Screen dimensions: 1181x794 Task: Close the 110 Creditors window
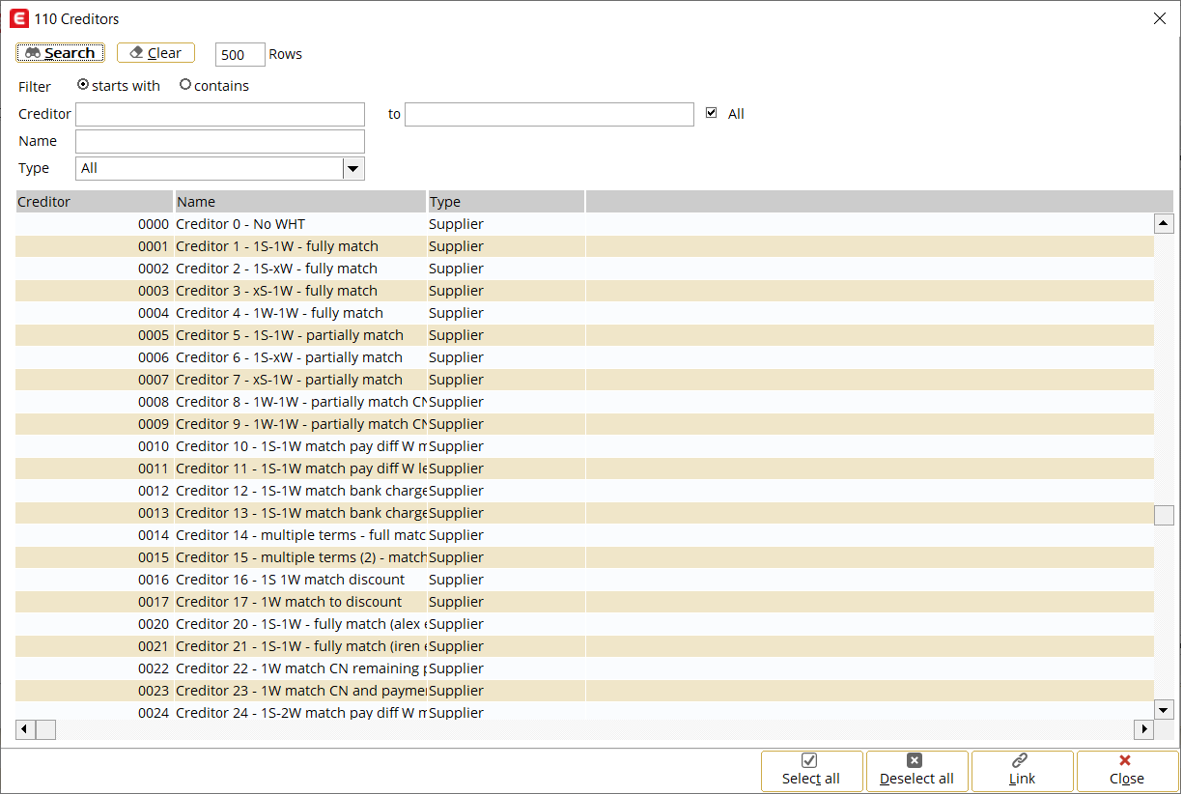click(1160, 19)
